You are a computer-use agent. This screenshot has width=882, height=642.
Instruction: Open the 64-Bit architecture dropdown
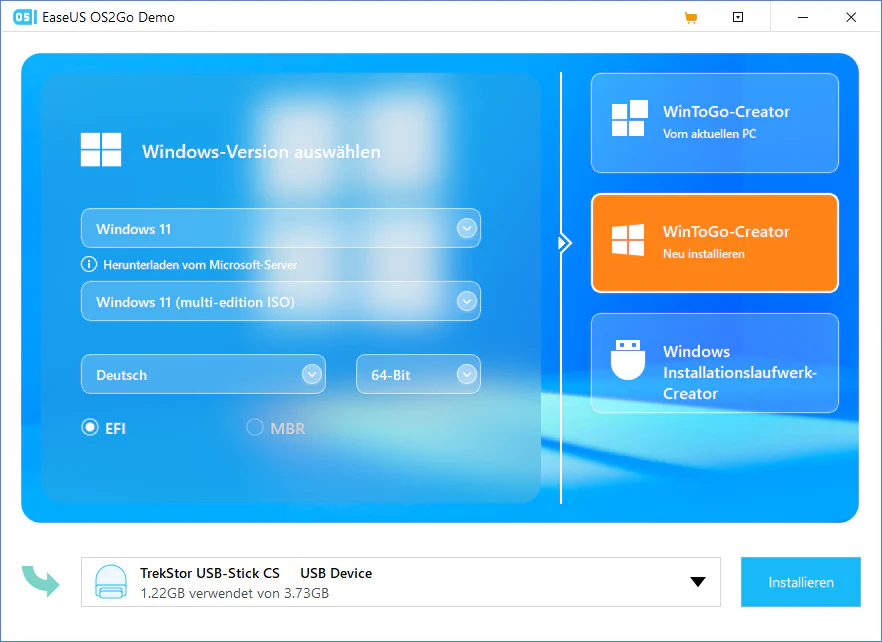418,374
